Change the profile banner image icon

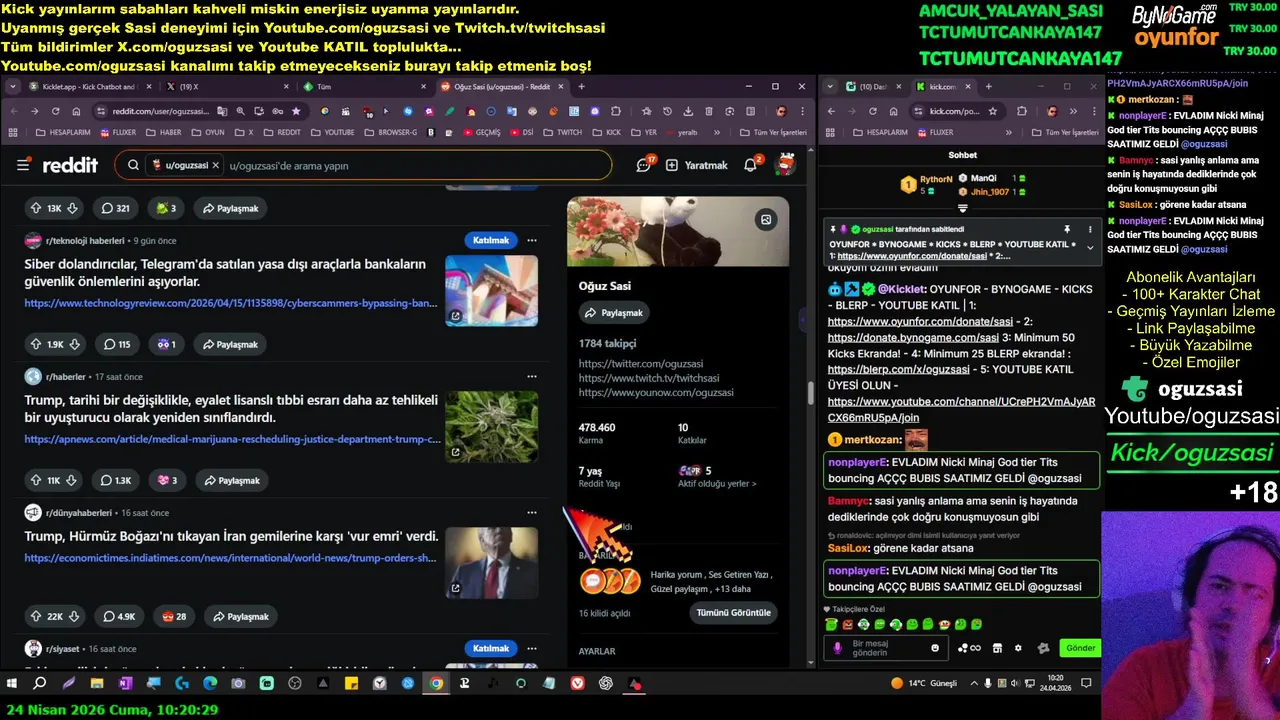766,220
